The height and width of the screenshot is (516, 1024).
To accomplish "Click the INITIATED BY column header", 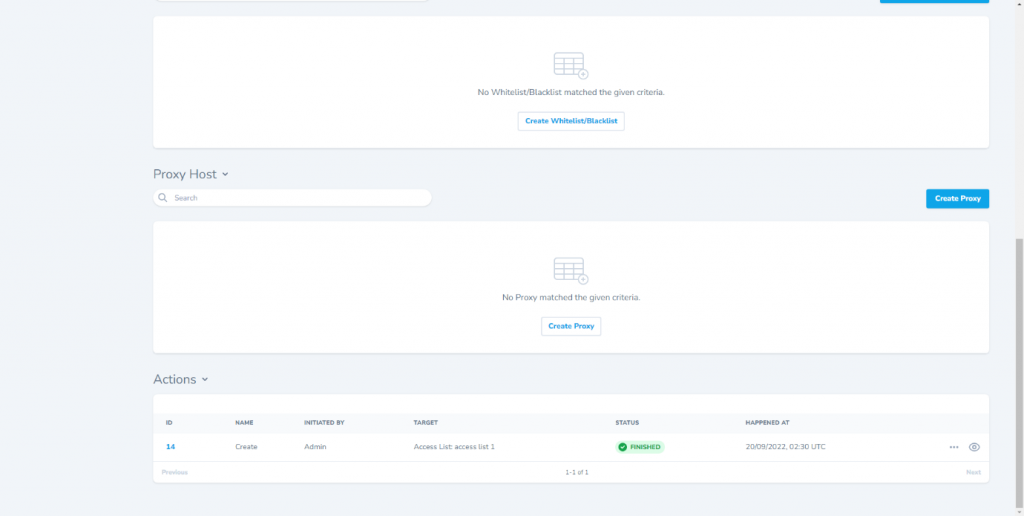I will tap(324, 423).
